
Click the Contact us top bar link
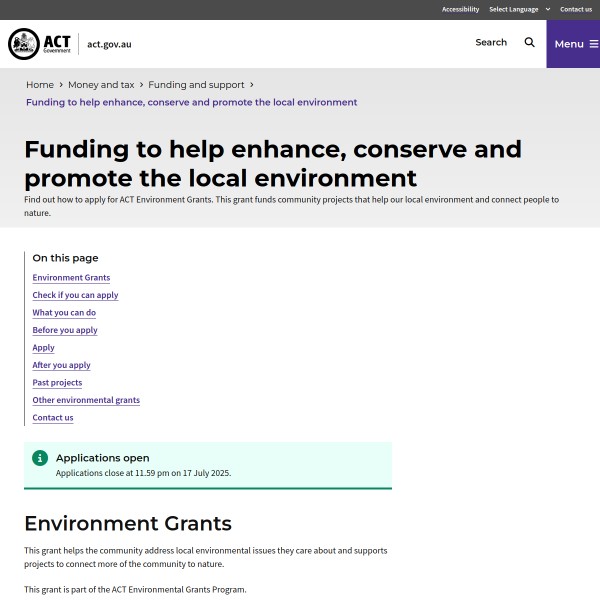(x=575, y=9)
